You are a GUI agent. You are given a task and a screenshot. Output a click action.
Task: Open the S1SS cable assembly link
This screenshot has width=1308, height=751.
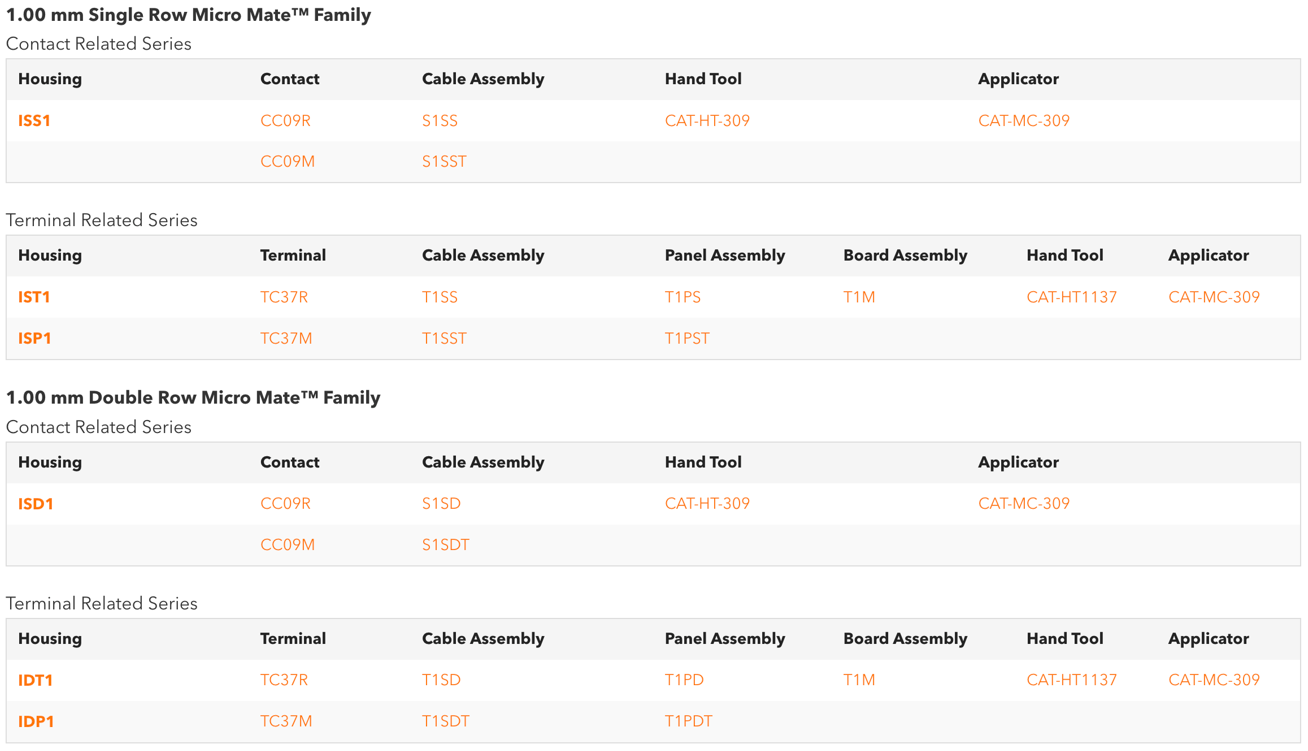440,121
